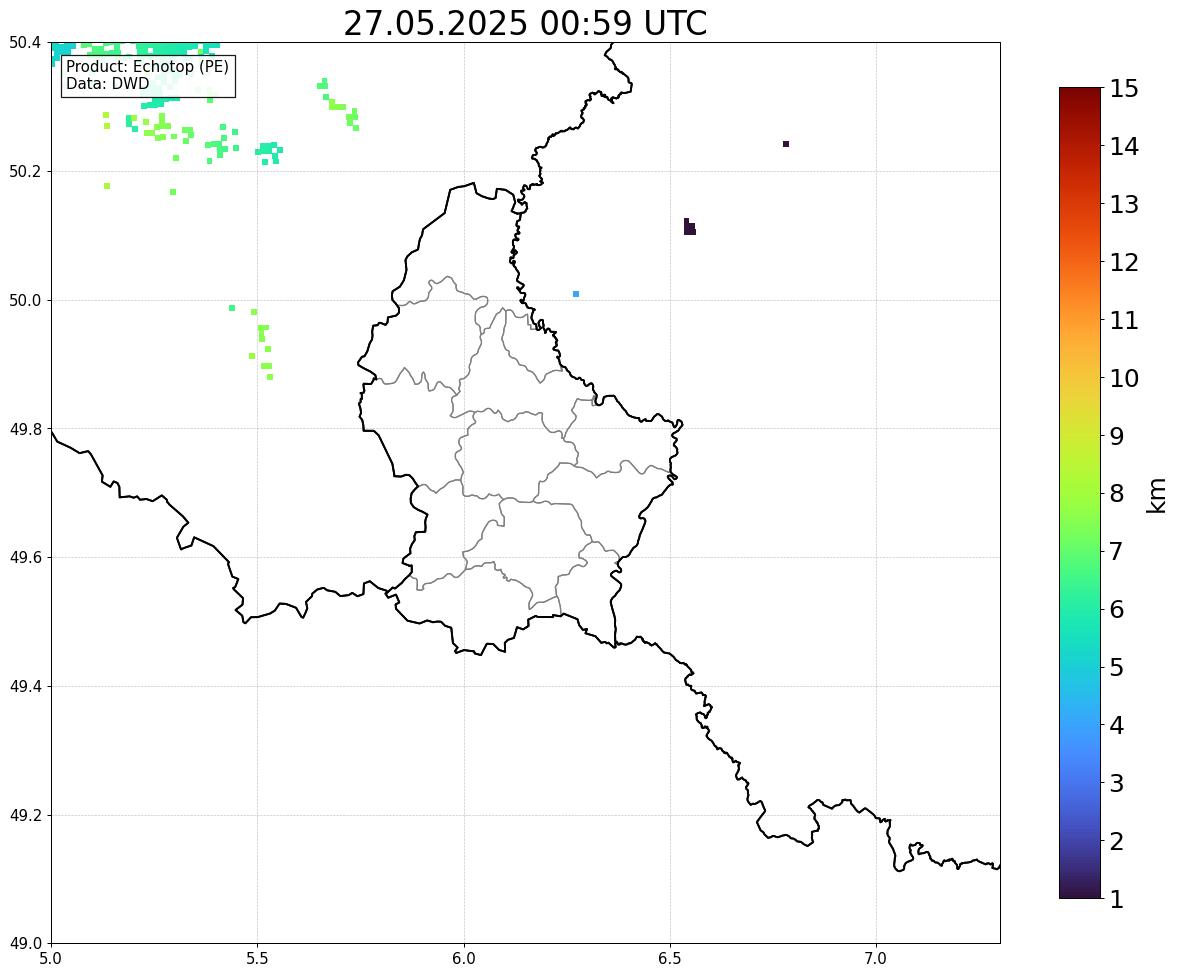The width and height of the screenshot is (1178, 976).
Task: Click the colorbar tick label 10
Action: pyautogui.click(x=1124, y=378)
